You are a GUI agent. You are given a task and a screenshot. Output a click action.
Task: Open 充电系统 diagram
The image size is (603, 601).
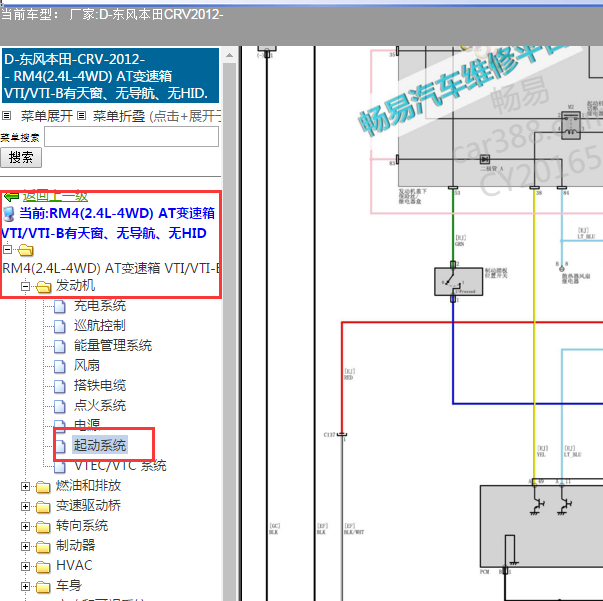[100, 306]
